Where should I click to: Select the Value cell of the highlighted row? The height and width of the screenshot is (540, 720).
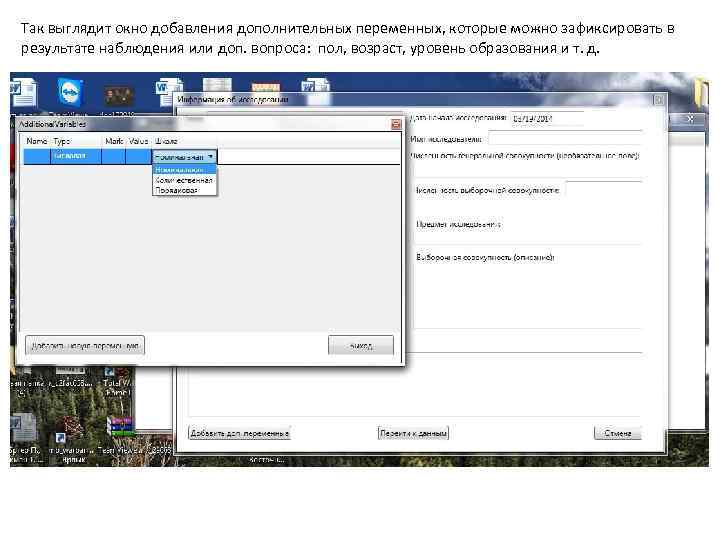(139, 156)
